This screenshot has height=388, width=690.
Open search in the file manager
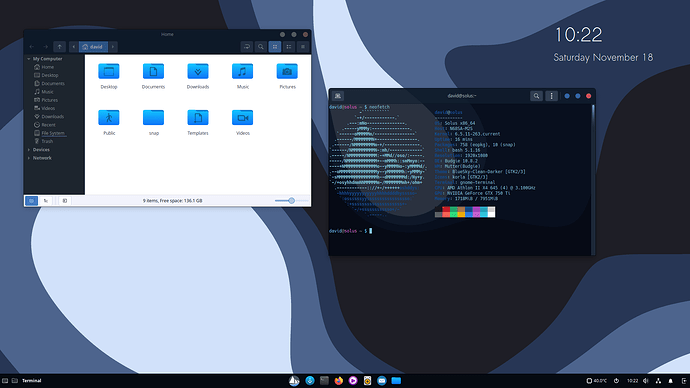261,47
